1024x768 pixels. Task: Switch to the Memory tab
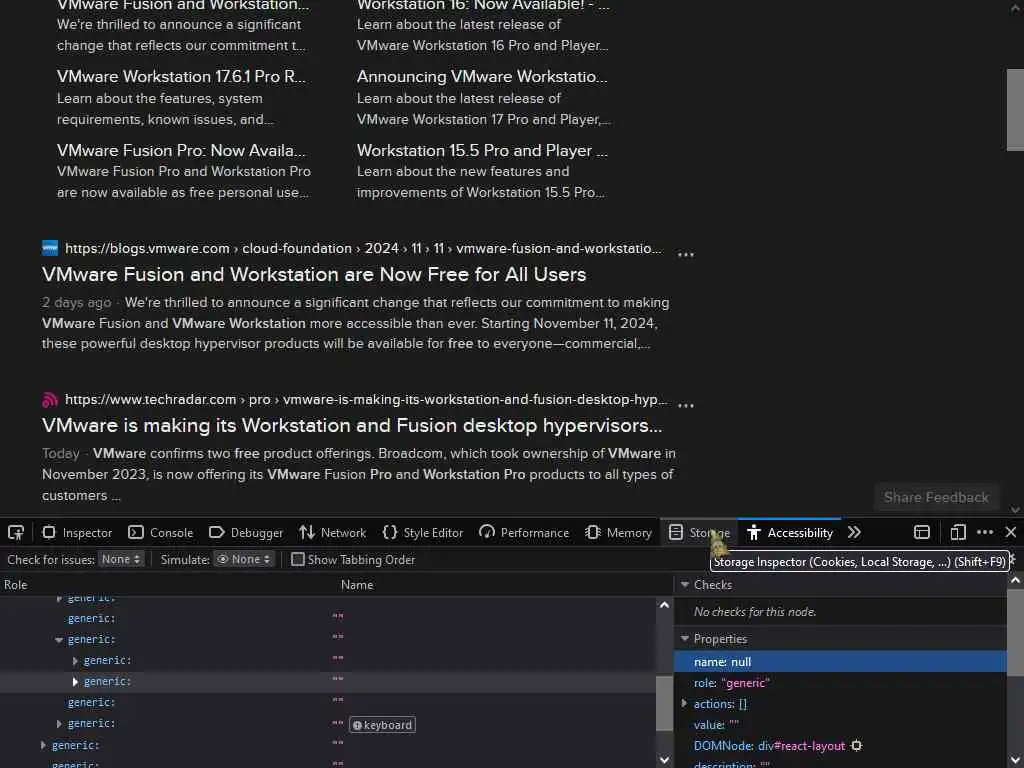[618, 532]
